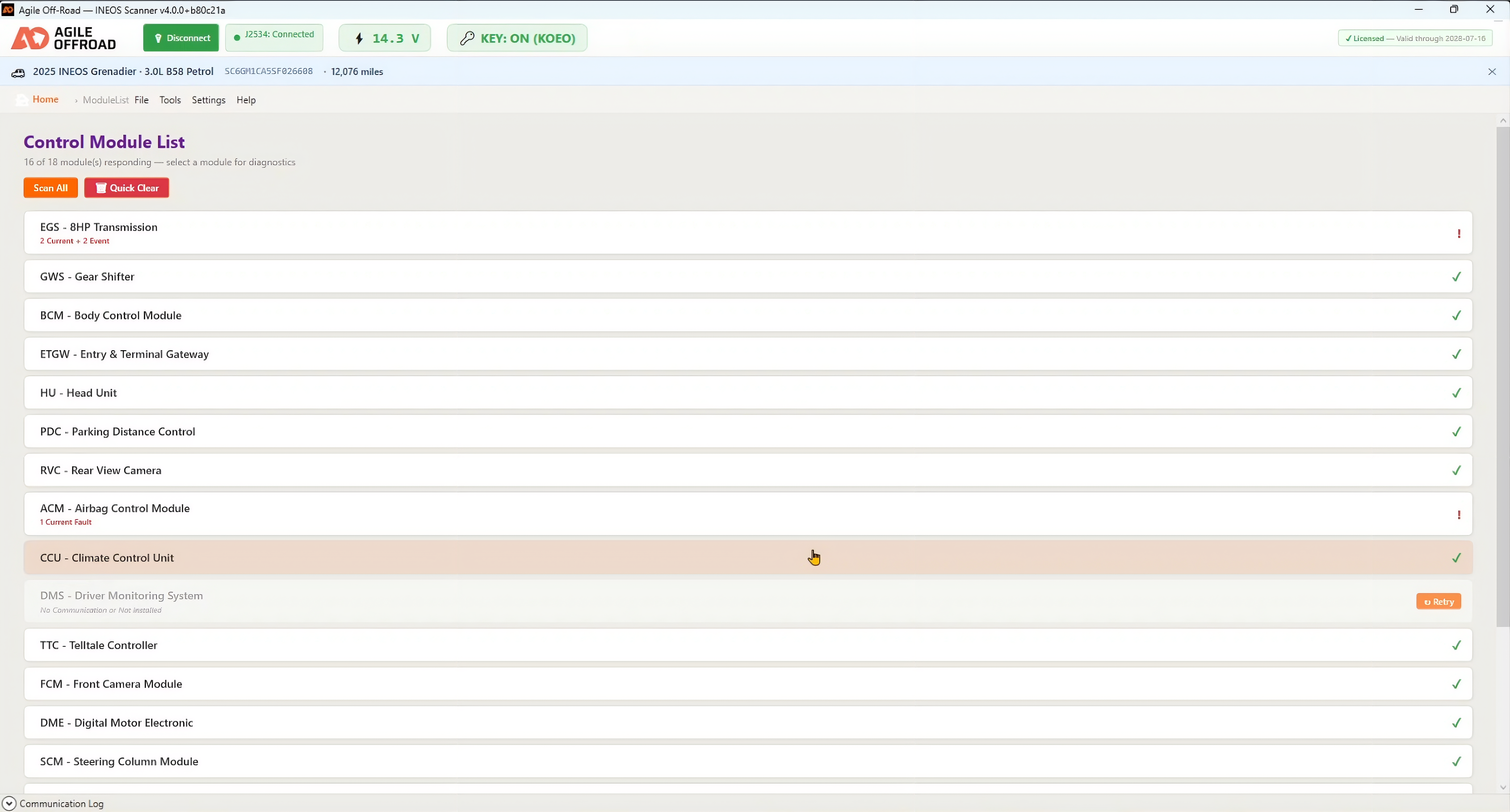Click the app icon in title bar
This screenshot has height=812, width=1510.
point(8,9)
